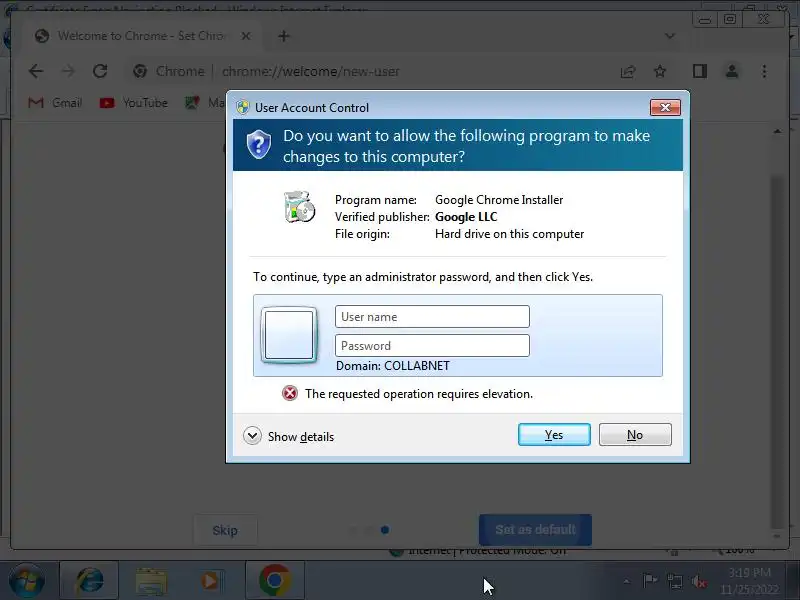Show hidden system tray icons

[x=627, y=581]
